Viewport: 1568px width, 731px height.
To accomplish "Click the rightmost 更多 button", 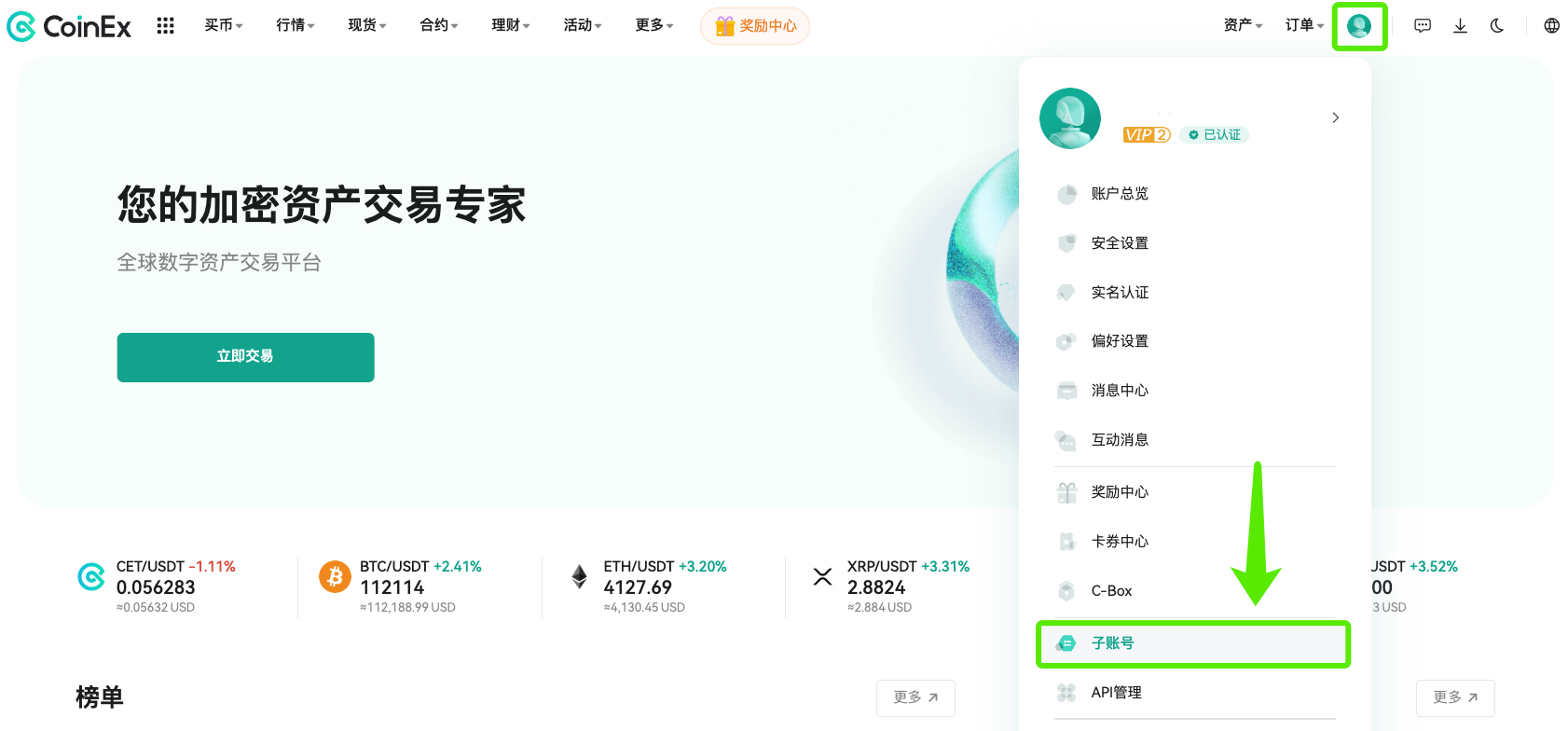I will pos(1455,697).
